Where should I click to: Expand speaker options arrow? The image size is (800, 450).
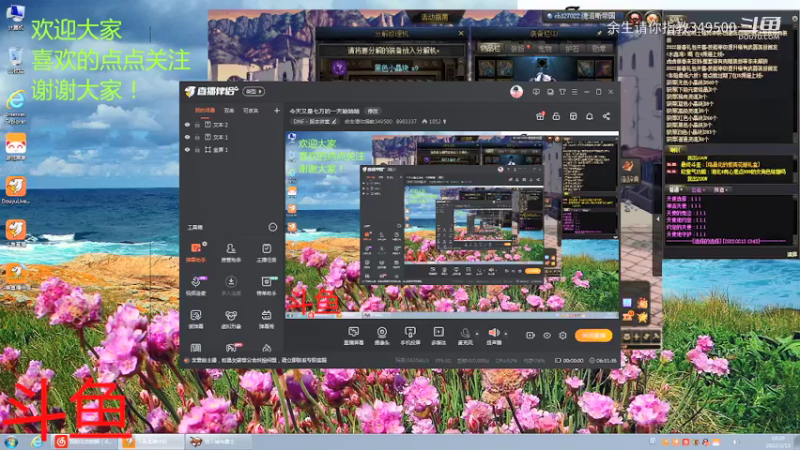coord(506,334)
